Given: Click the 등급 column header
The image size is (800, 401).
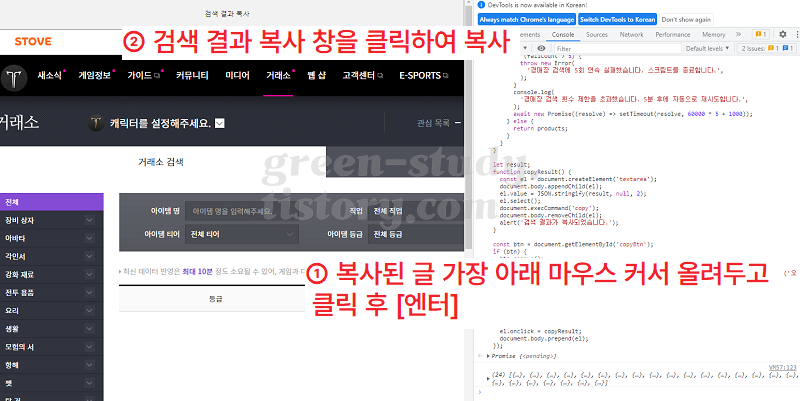Looking at the screenshot, I should point(215,299).
